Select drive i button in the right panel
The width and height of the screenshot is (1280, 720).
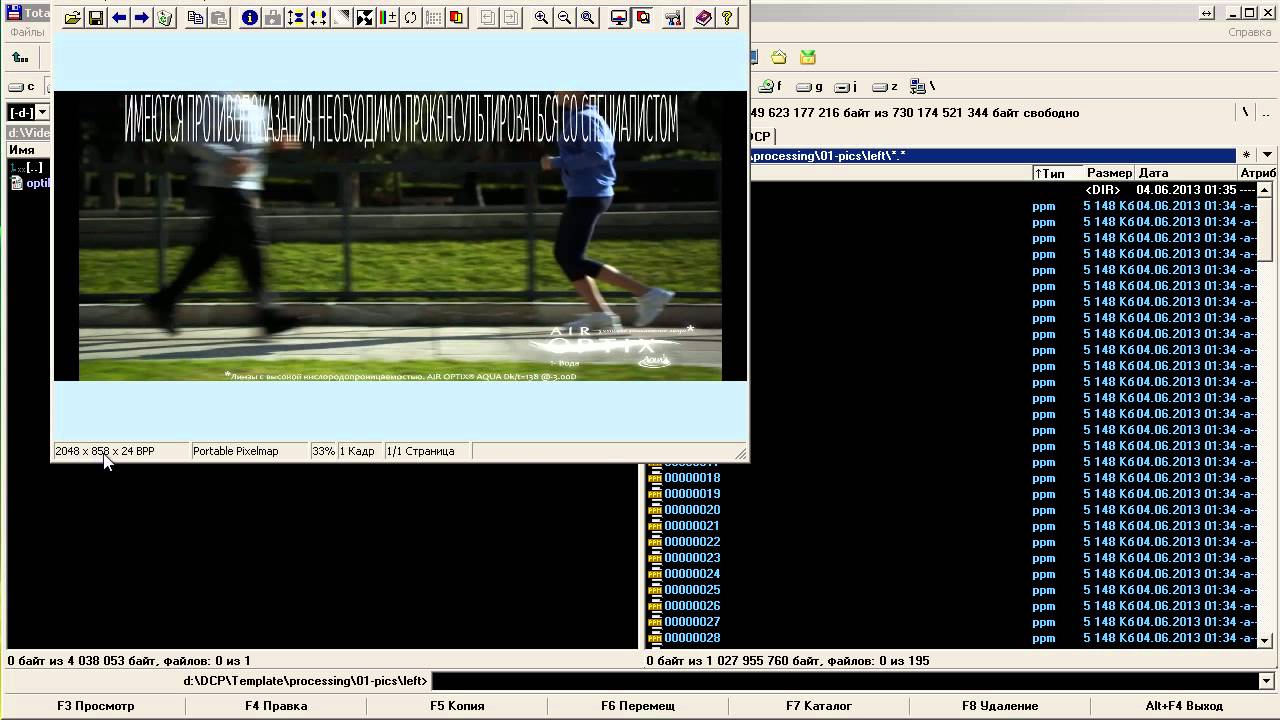pyautogui.click(x=847, y=87)
